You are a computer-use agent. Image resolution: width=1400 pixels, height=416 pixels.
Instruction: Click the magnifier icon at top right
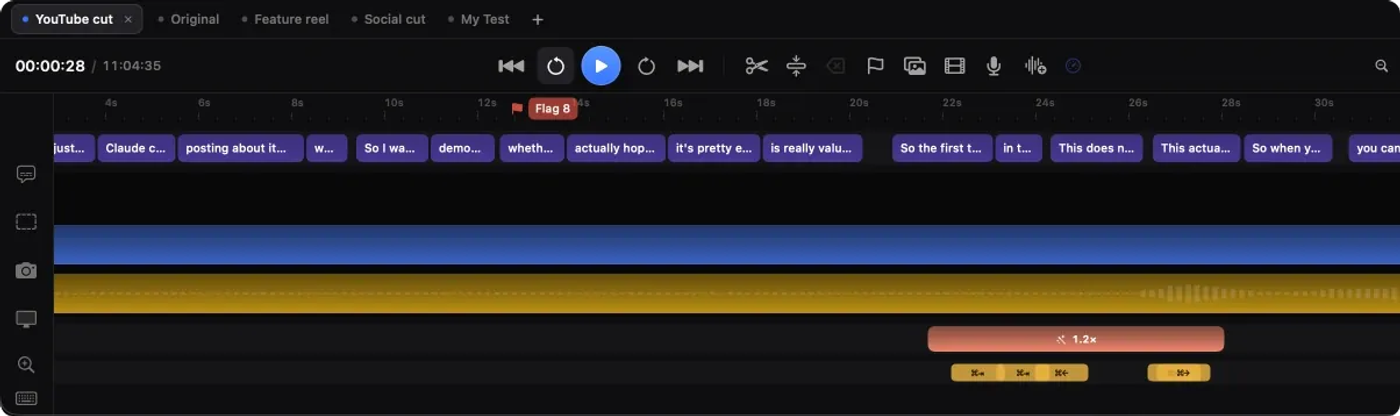click(1382, 66)
